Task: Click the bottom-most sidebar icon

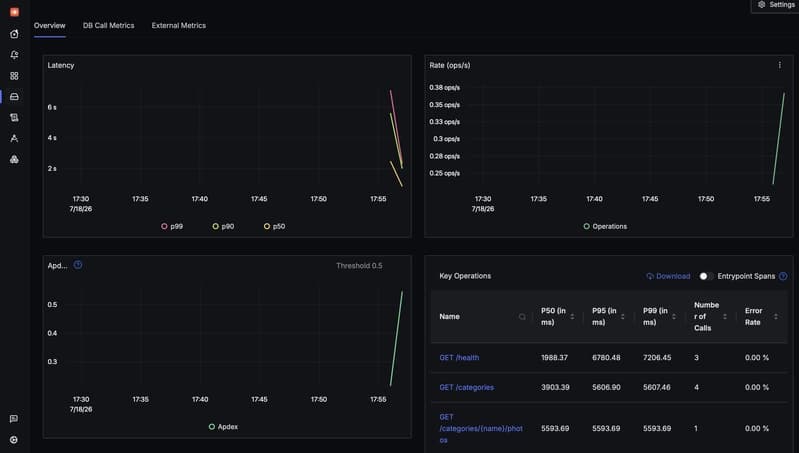Action: (14, 439)
